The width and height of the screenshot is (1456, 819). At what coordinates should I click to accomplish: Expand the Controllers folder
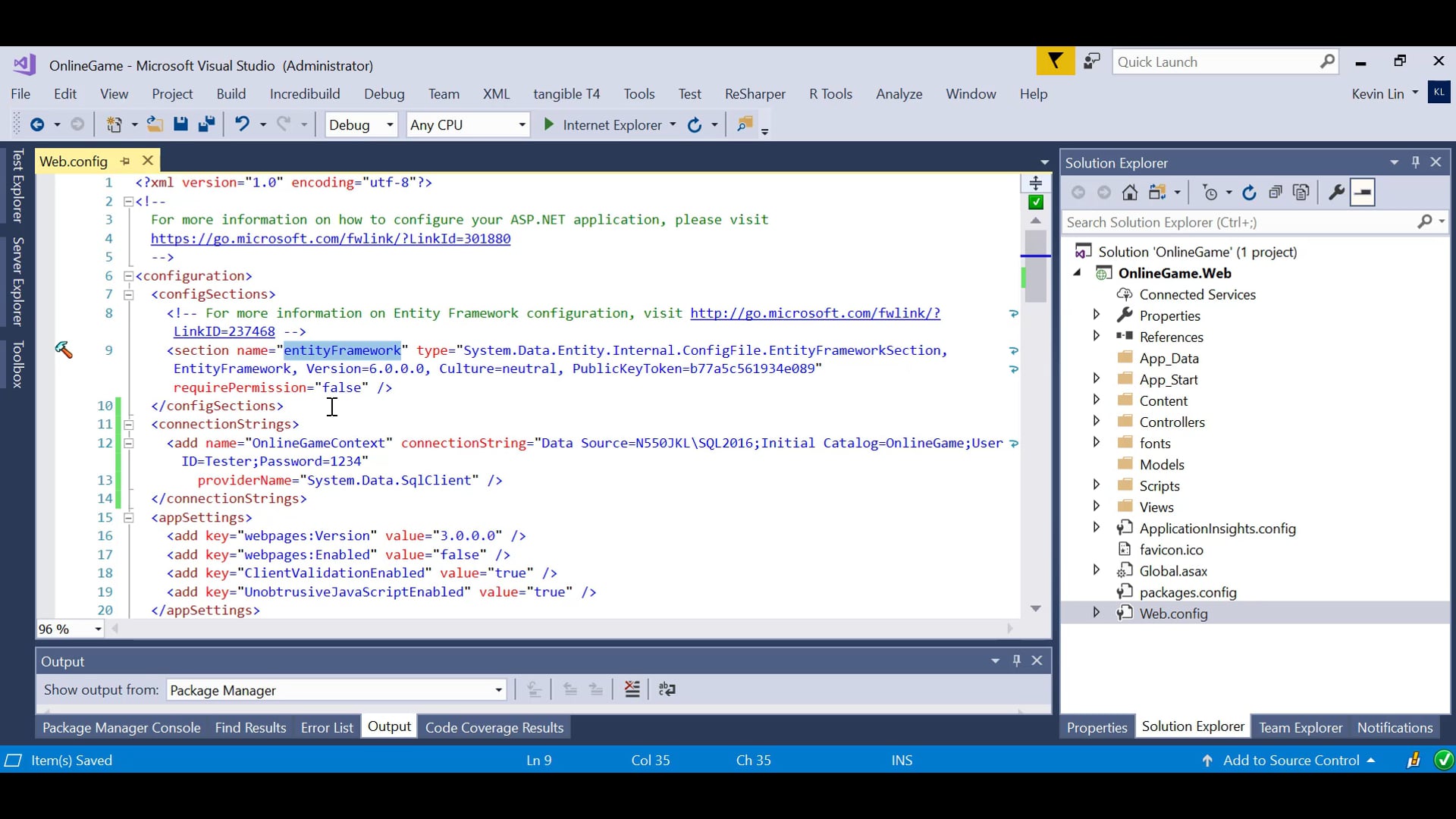pyautogui.click(x=1097, y=422)
